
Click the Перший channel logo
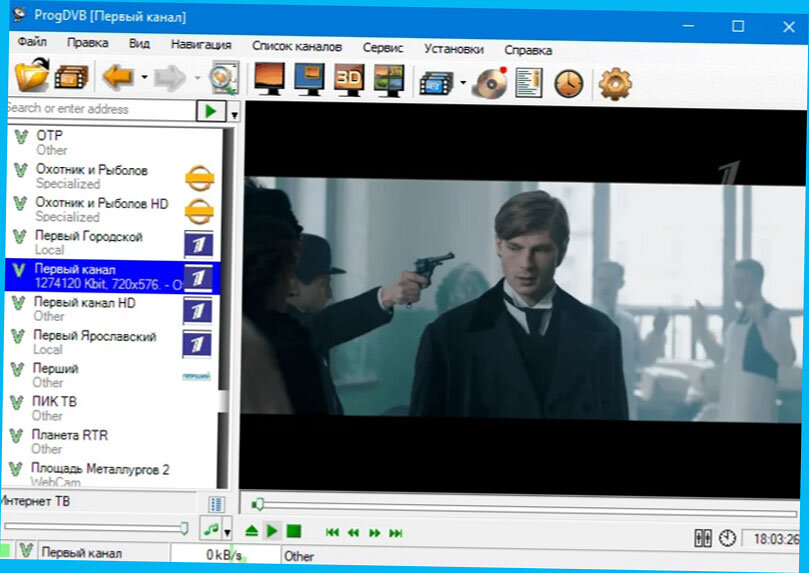pyautogui.click(x=196, y=376)
